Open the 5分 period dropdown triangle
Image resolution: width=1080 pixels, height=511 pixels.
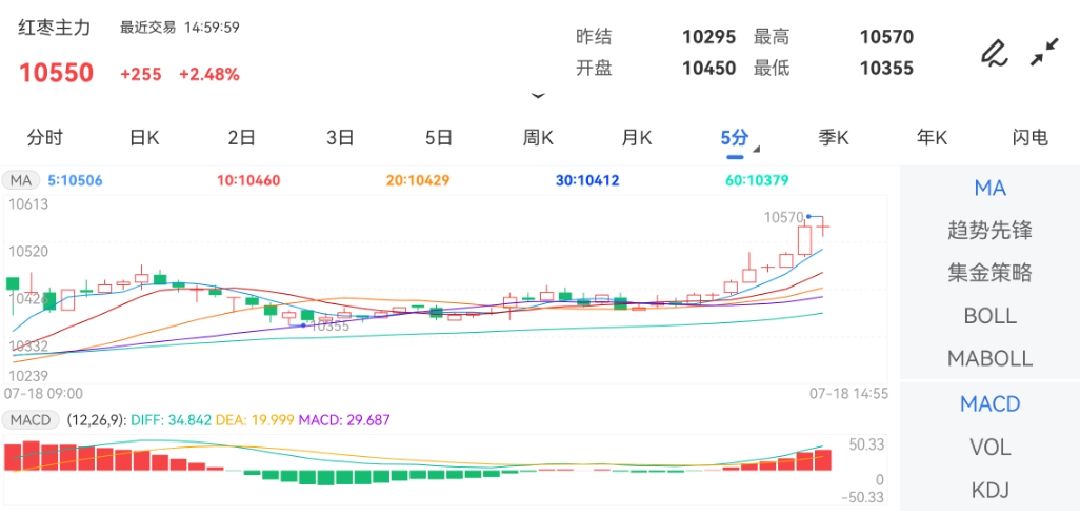756,149
